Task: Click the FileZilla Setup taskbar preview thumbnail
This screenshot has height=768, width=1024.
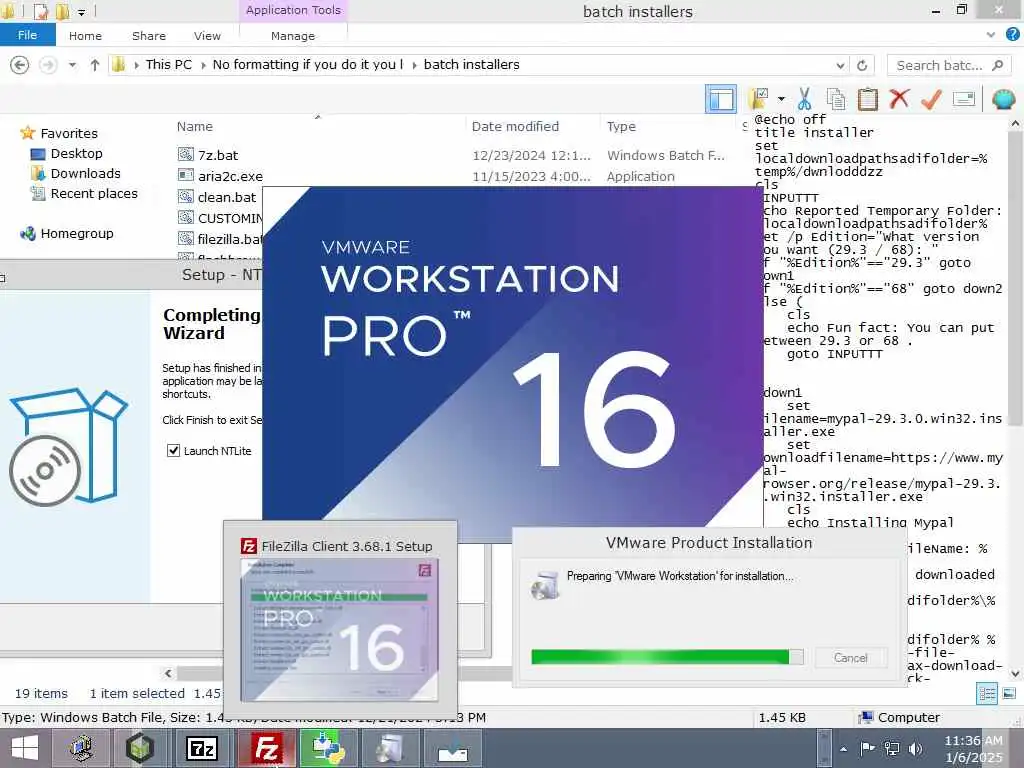Action: point(340,630)
